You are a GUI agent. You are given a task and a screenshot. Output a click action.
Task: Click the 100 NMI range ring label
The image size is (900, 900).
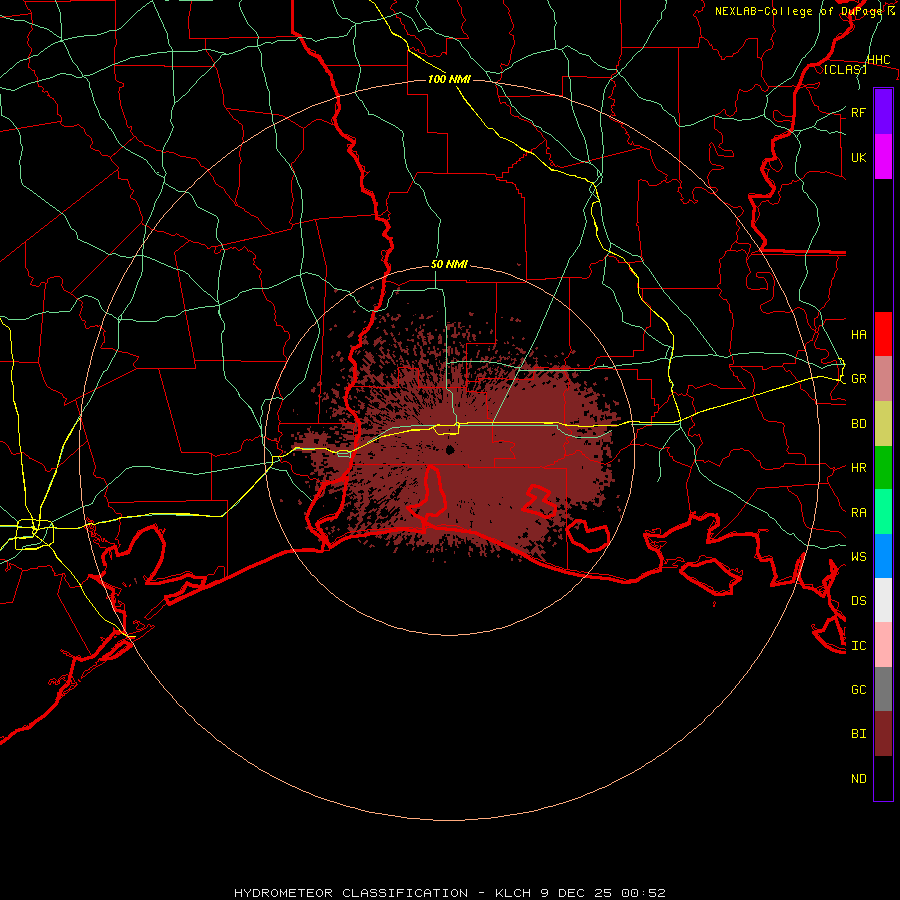[x=449, y=79]
